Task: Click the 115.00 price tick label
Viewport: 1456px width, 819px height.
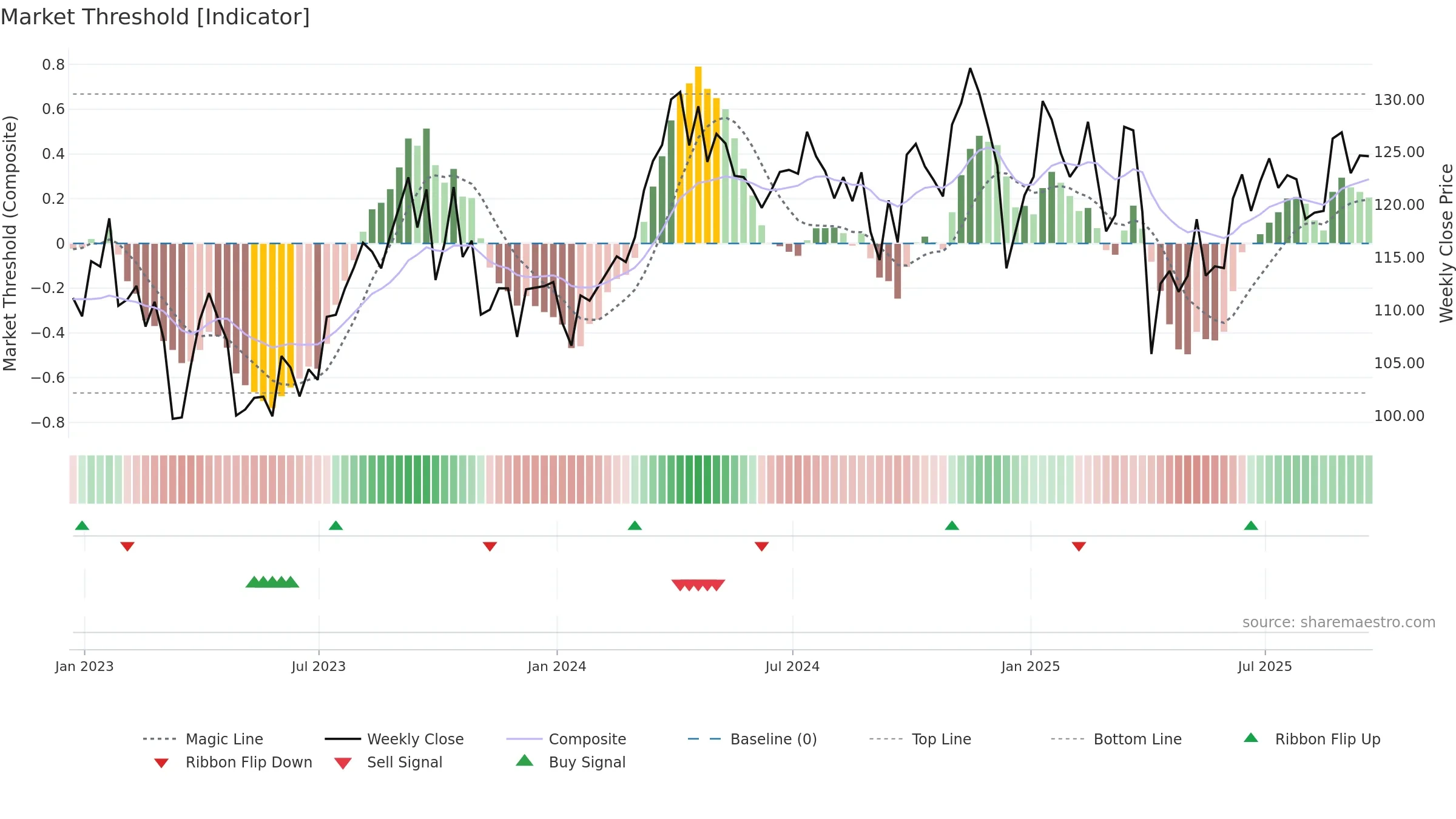Action: tap(1400, 257)
